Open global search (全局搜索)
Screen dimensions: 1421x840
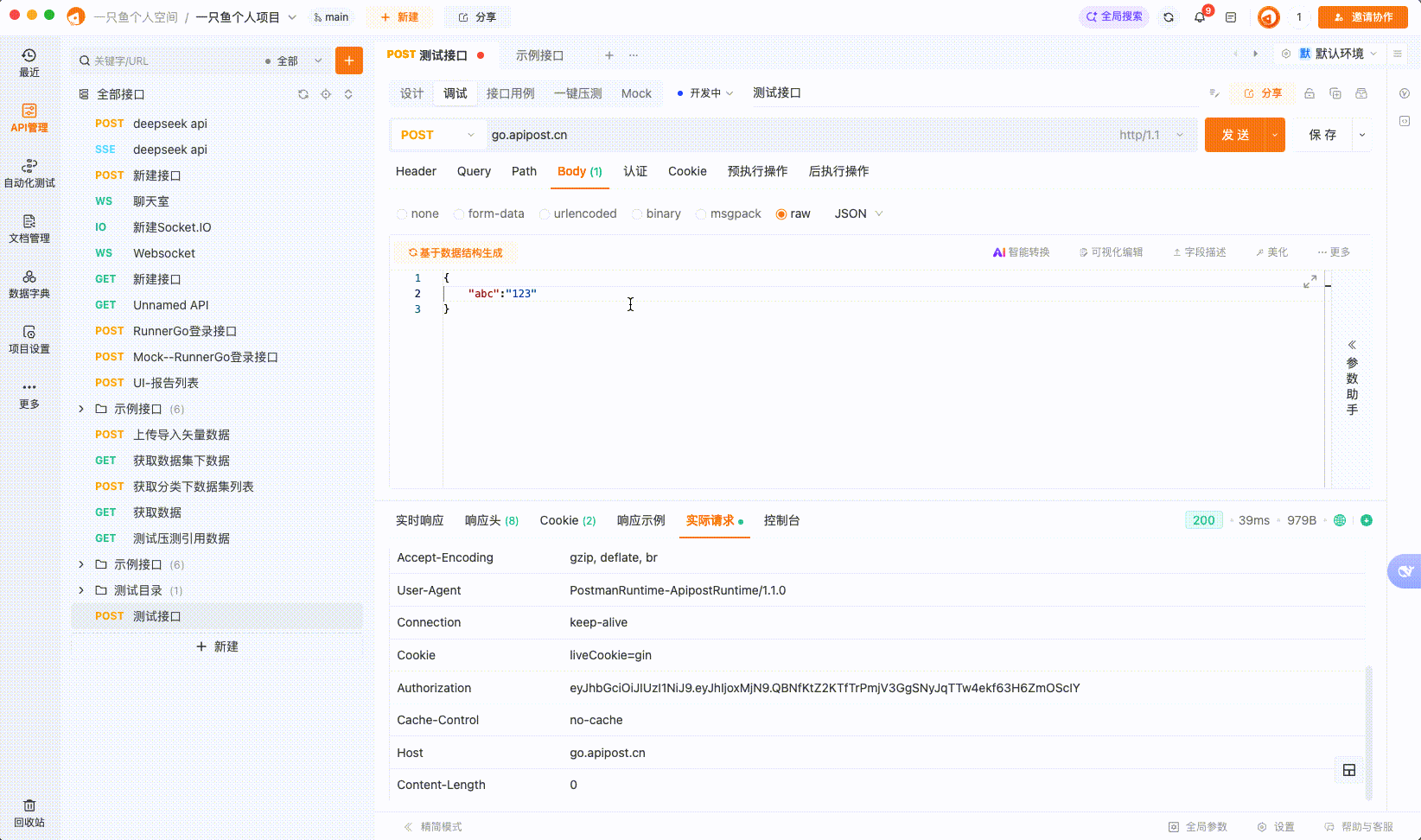1114,16
